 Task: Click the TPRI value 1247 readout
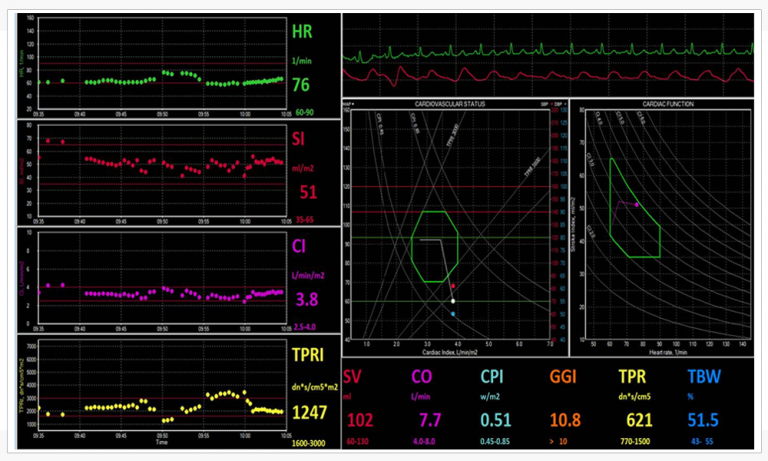[x=309, y=410]
